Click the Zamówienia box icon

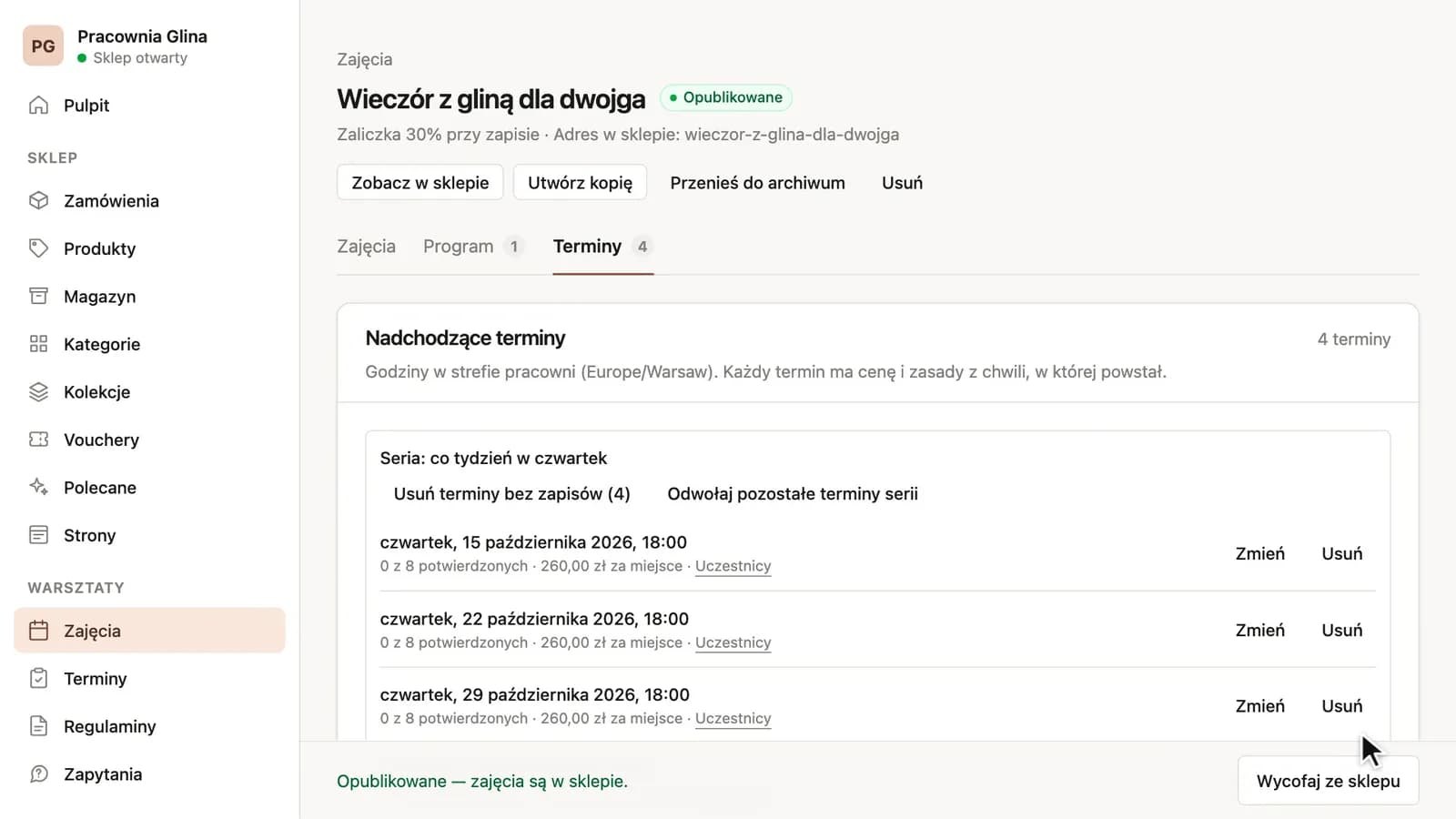[38, 200]
